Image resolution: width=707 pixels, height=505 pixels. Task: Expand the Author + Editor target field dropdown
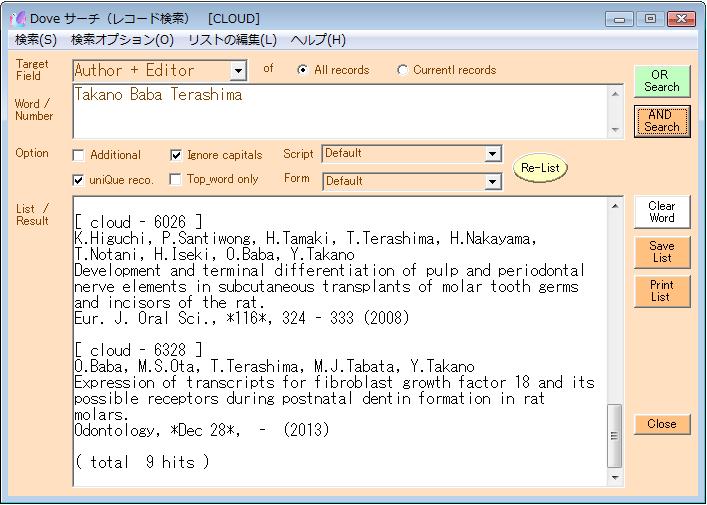click(x=237, y=71)
